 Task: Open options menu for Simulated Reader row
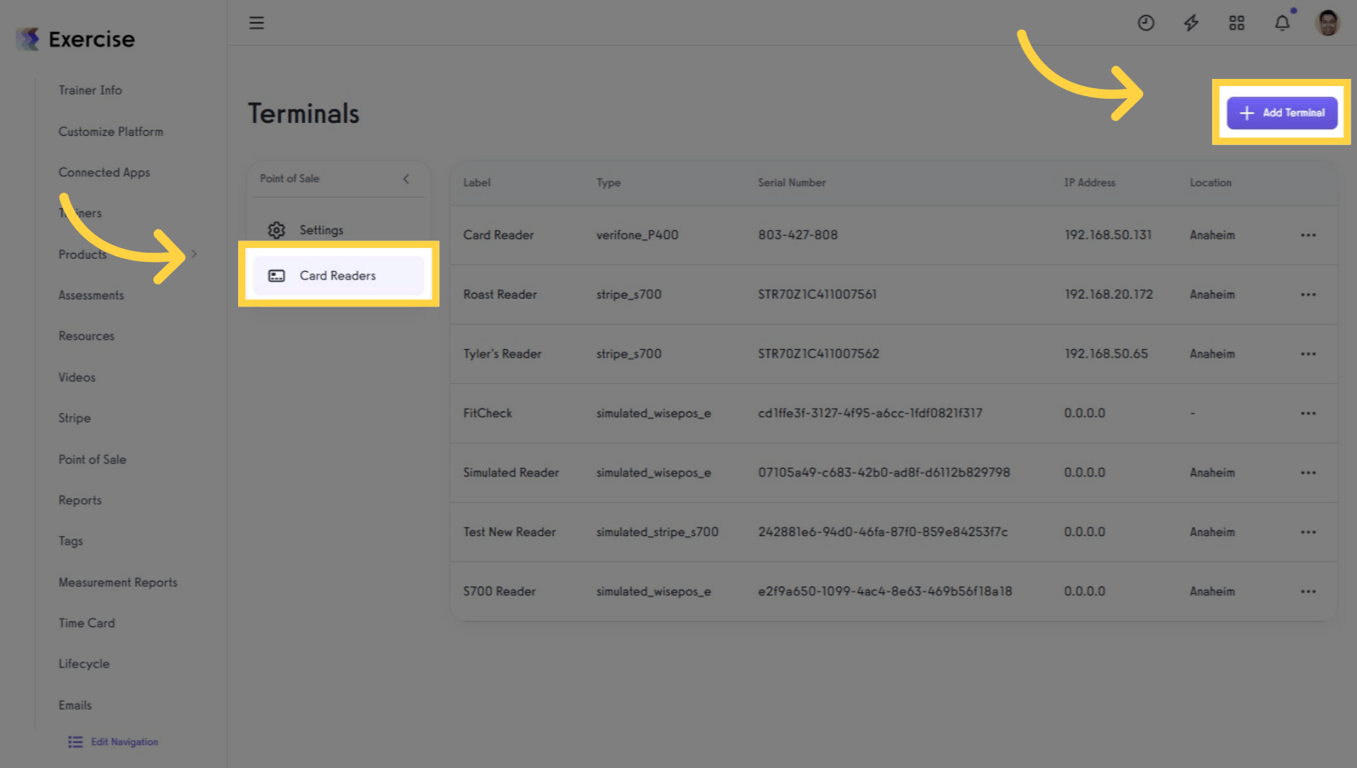point(1308,473)
